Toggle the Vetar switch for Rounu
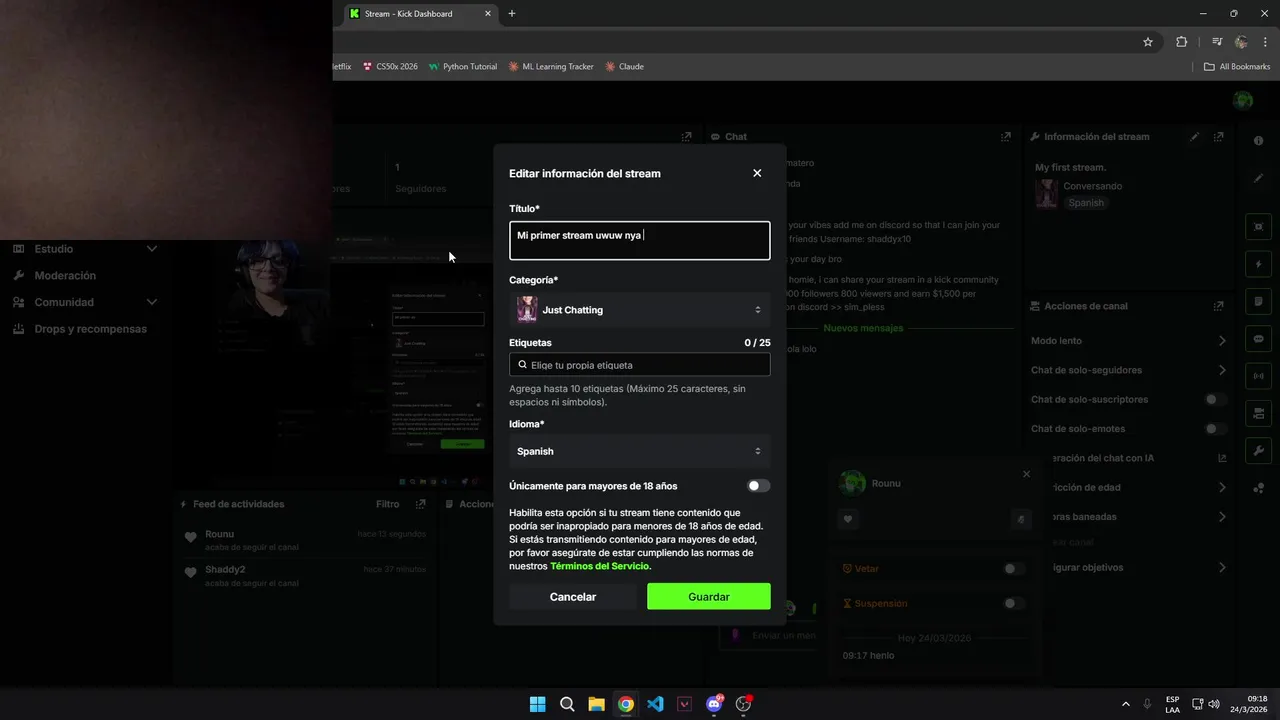 pyautogui.click(x=1014, y=569)
